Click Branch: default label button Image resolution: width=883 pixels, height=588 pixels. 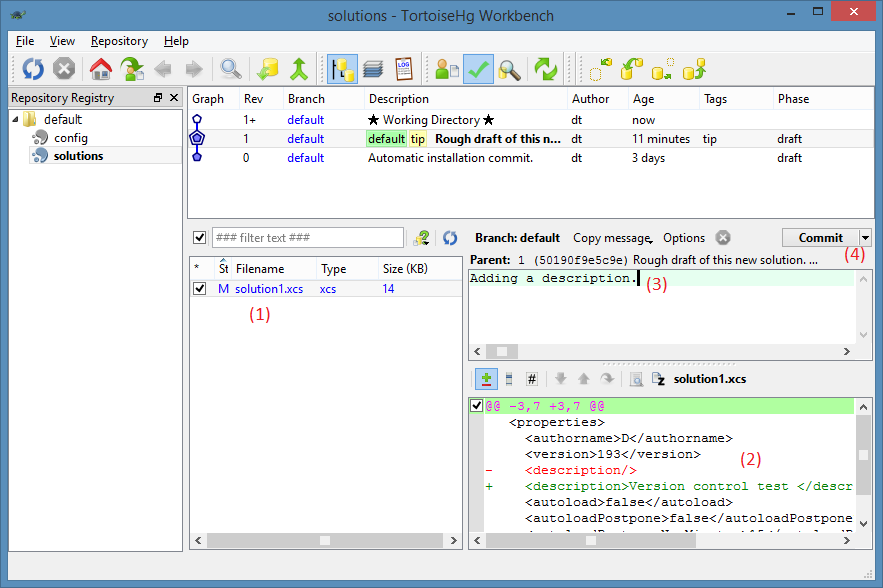[517, 238]
